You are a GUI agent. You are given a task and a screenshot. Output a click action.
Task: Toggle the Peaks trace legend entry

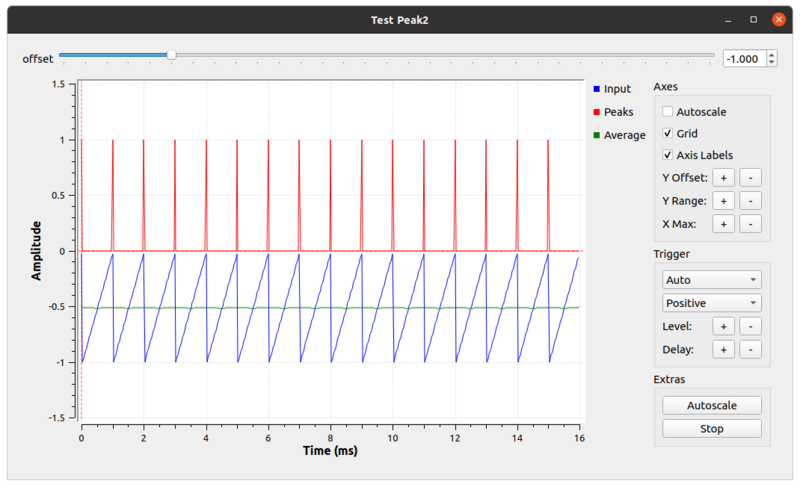point(613,112)
